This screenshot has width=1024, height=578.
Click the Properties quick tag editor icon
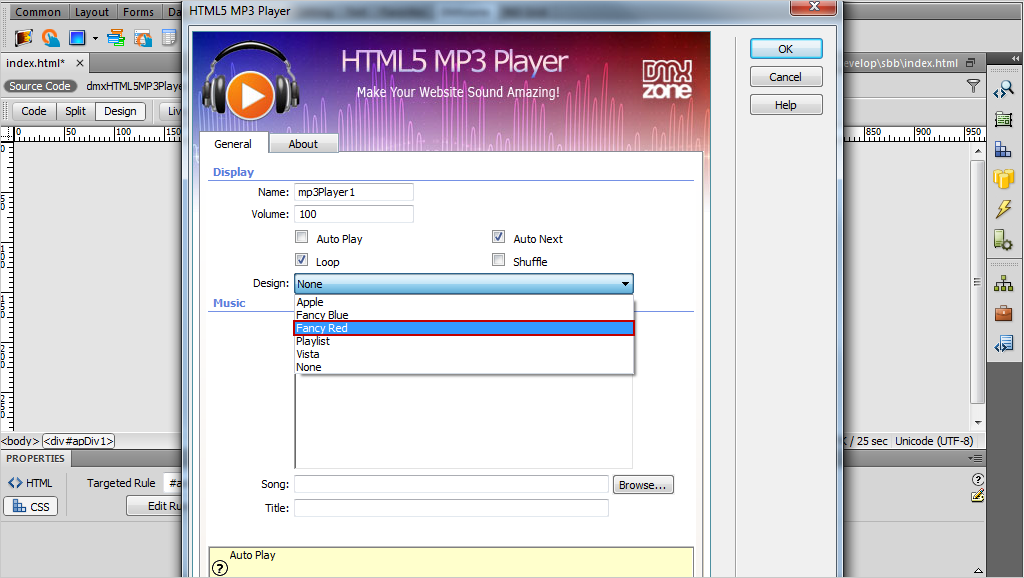click(978, 496)
